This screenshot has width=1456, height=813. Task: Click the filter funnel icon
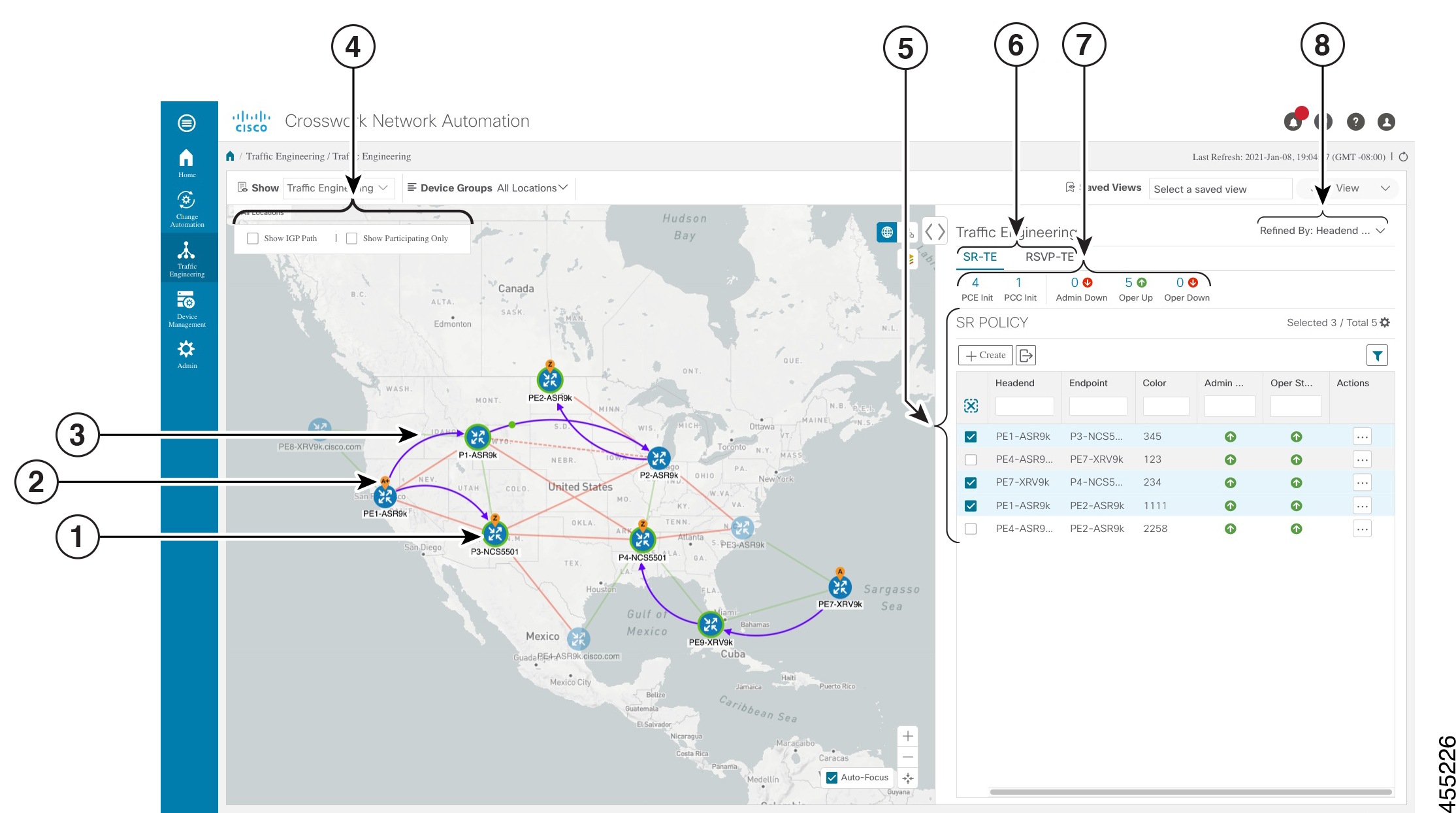(1377, 356)
